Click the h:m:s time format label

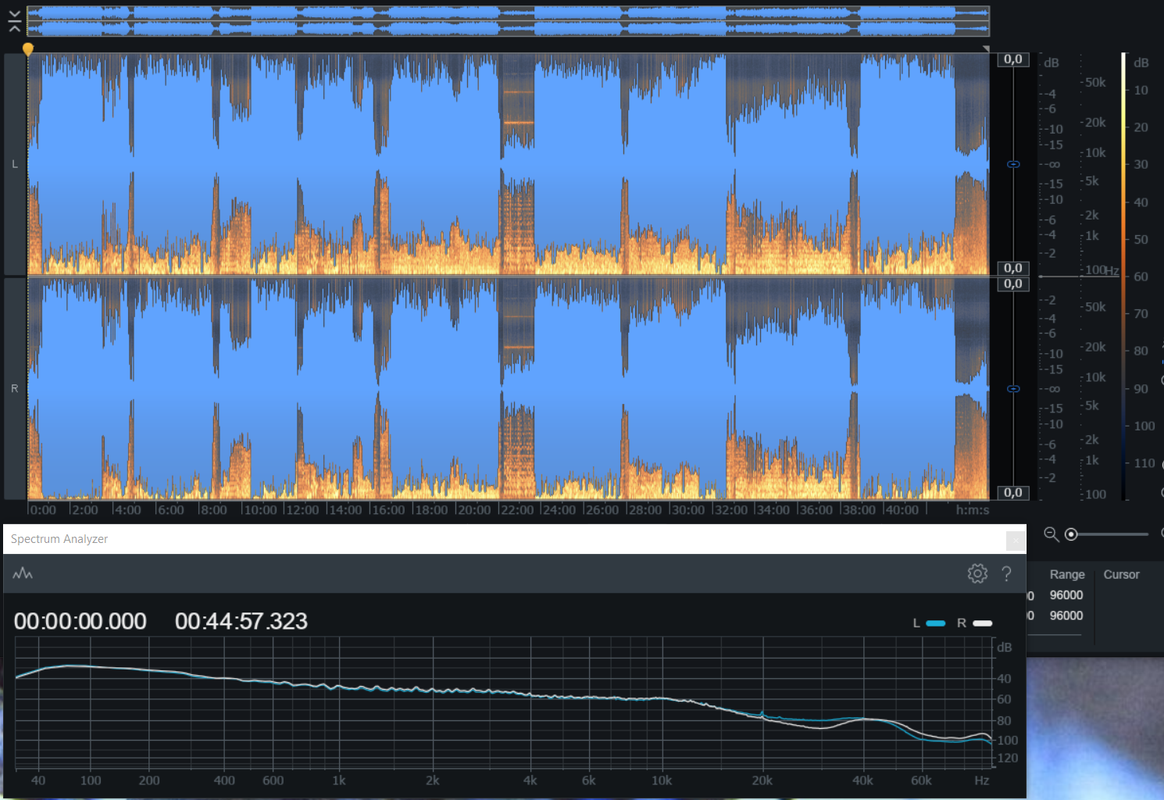click(x=972, y=510)
